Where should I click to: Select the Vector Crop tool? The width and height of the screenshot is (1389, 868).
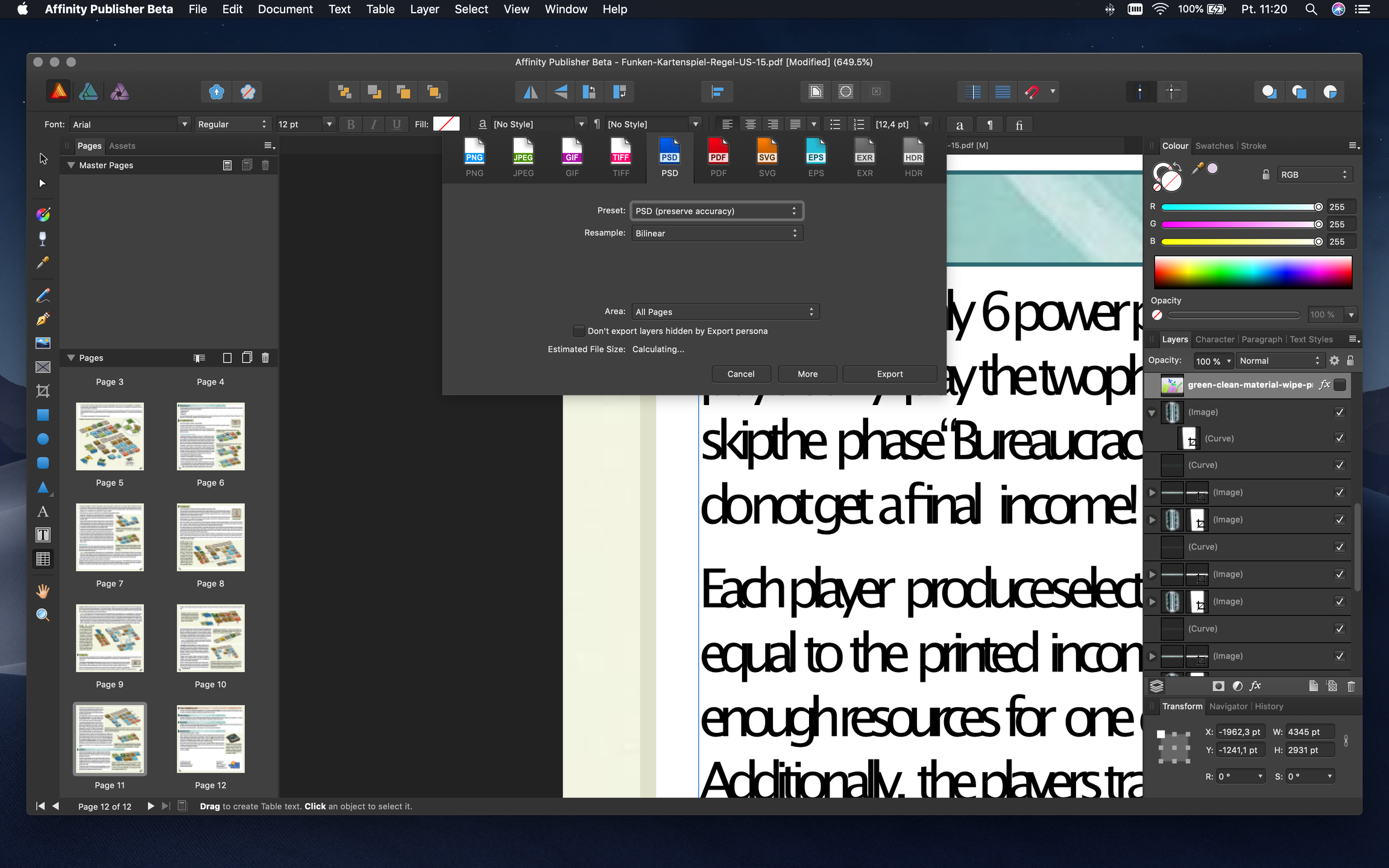point(43,391)
